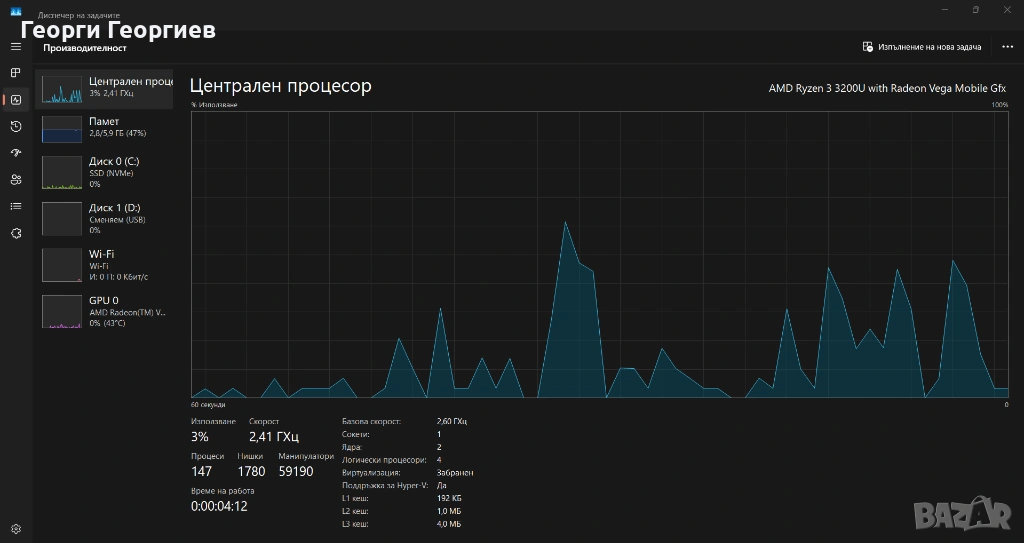Switch to the Users sidebar icon
The image size is (1024, 543).
pyautogui.click(x=16, y=180)
